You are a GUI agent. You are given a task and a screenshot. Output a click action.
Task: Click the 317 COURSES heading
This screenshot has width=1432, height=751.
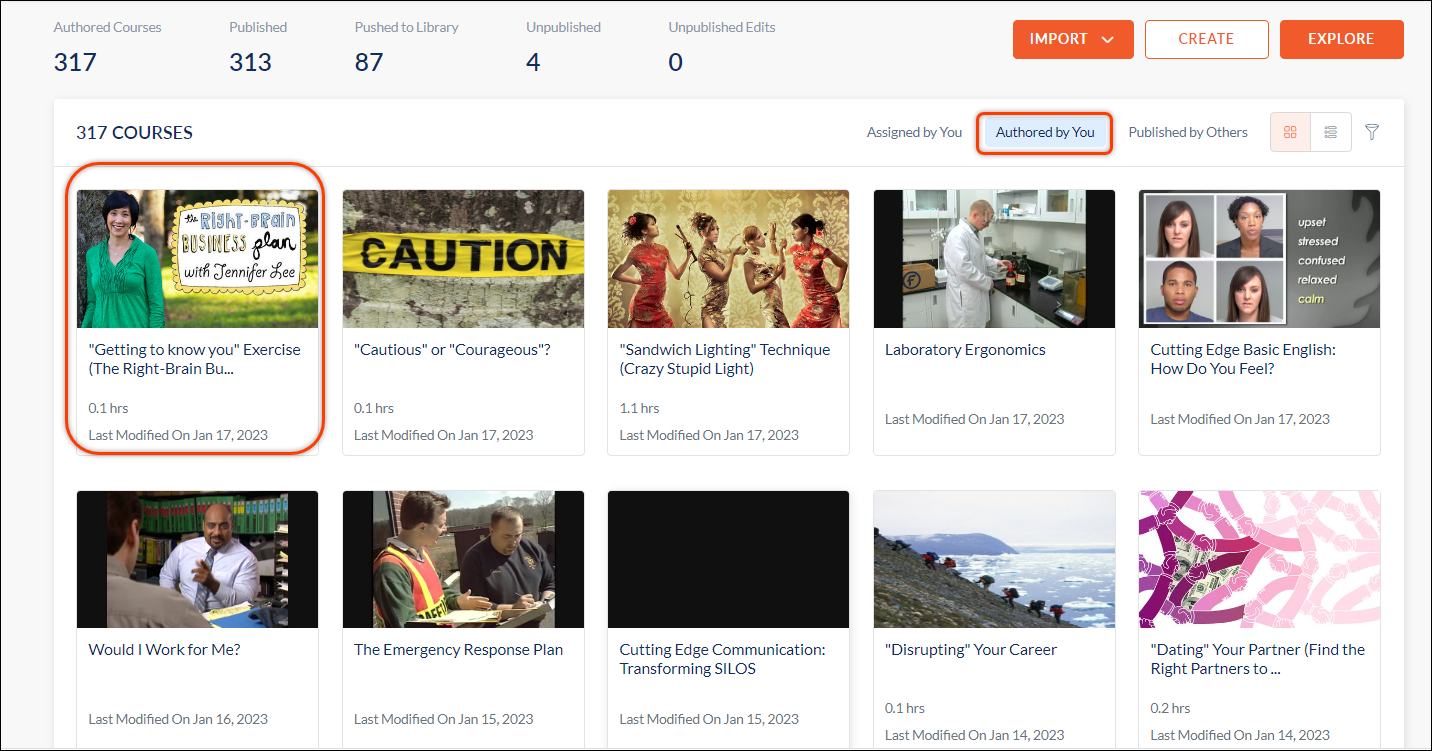pyautogui.click(x=134, y=133)
